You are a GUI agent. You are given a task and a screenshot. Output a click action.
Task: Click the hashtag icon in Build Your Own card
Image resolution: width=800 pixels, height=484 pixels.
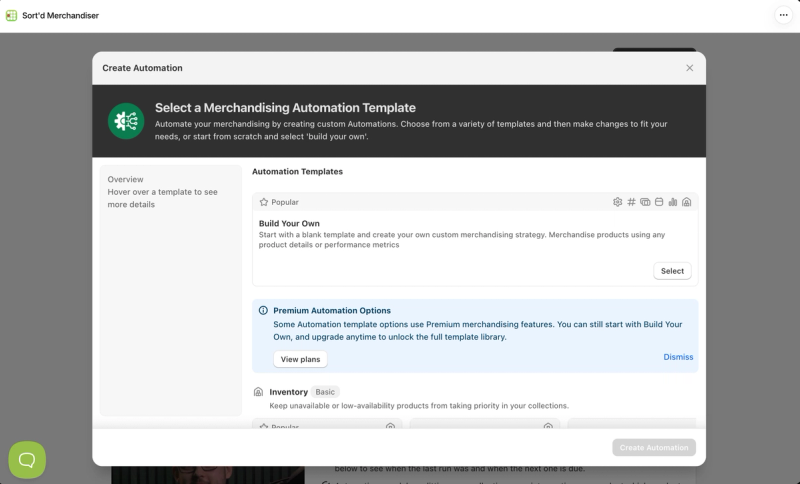[x=631, y=202]
